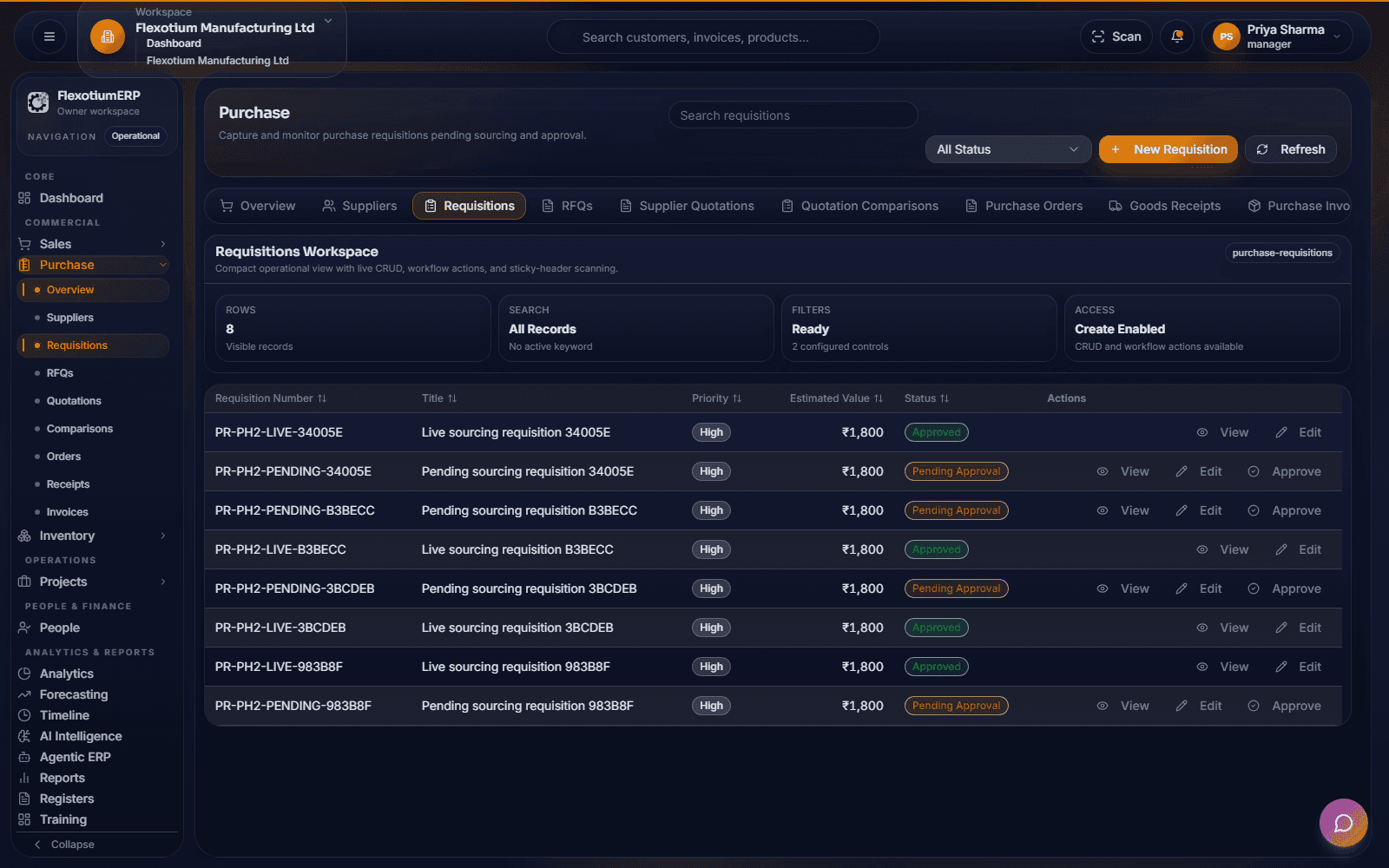Open the Quotation Comparisons tab
The height and width of the screenshot is (868, 1389).
pyautogui.click(x=859, y=206)
